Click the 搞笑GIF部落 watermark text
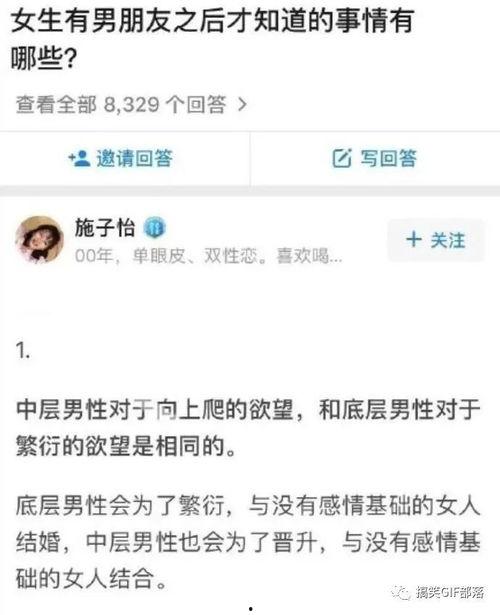The image size is (500, 615). coord(450,592)
